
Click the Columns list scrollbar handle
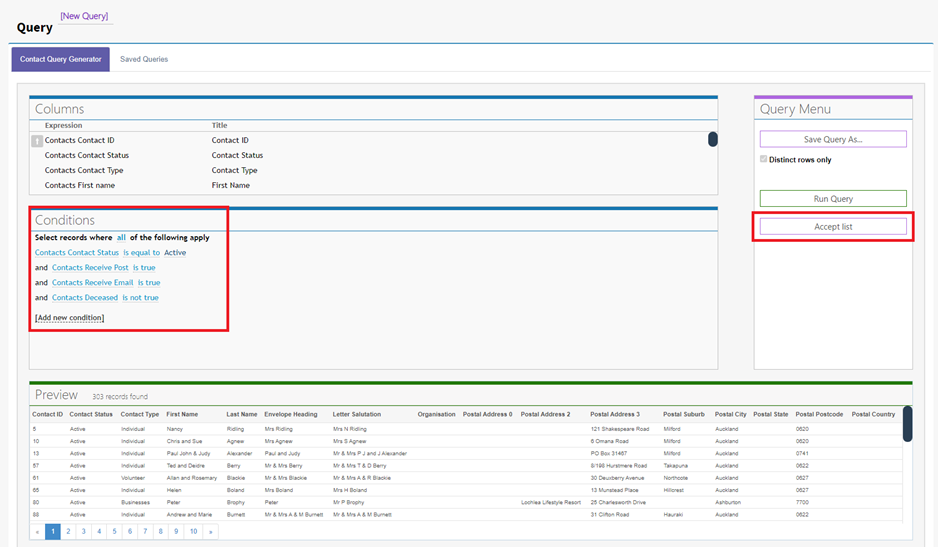(712, 139)
